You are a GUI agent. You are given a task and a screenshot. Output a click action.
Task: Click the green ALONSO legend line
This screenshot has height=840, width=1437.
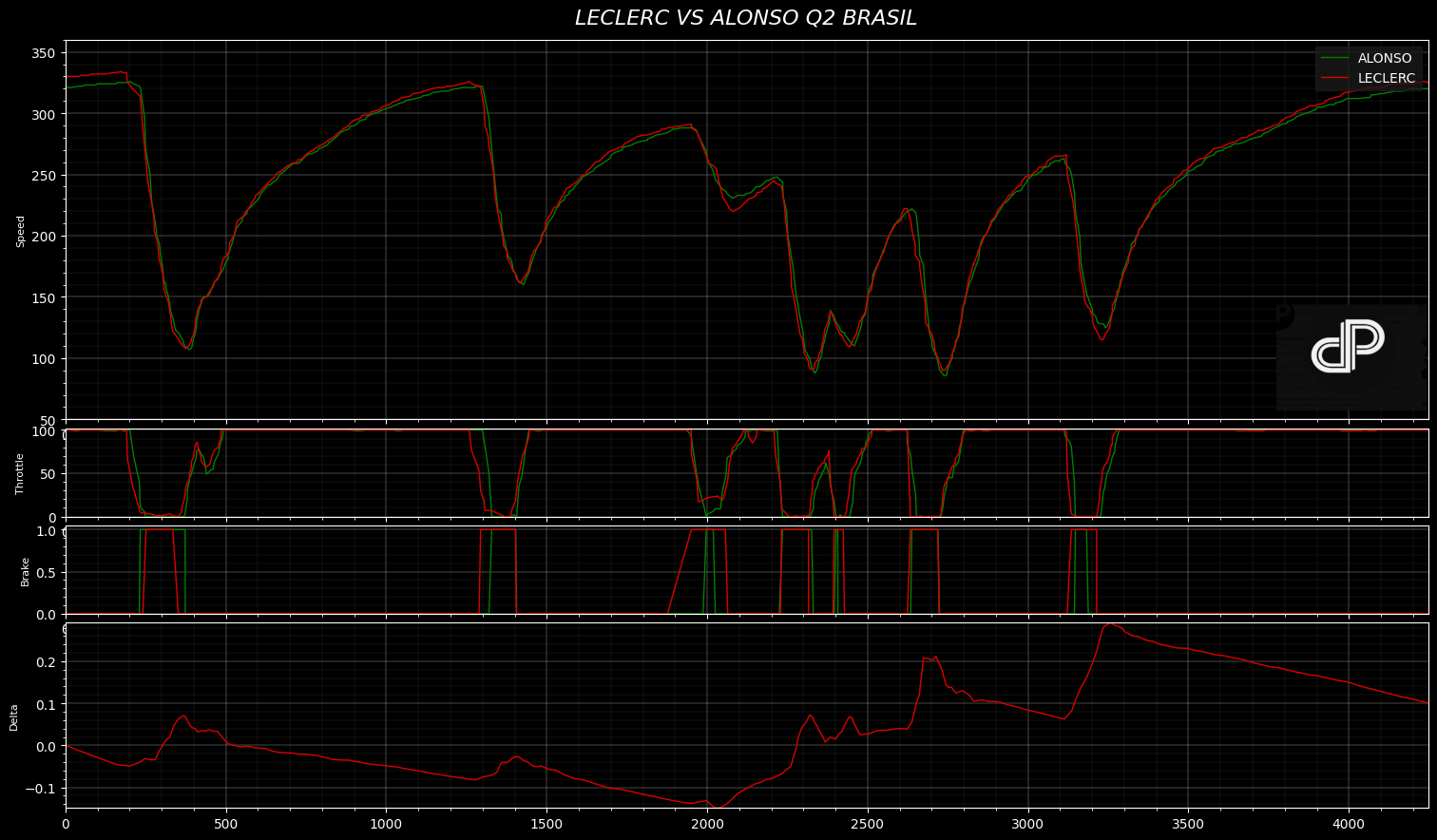pos(1335,58)
